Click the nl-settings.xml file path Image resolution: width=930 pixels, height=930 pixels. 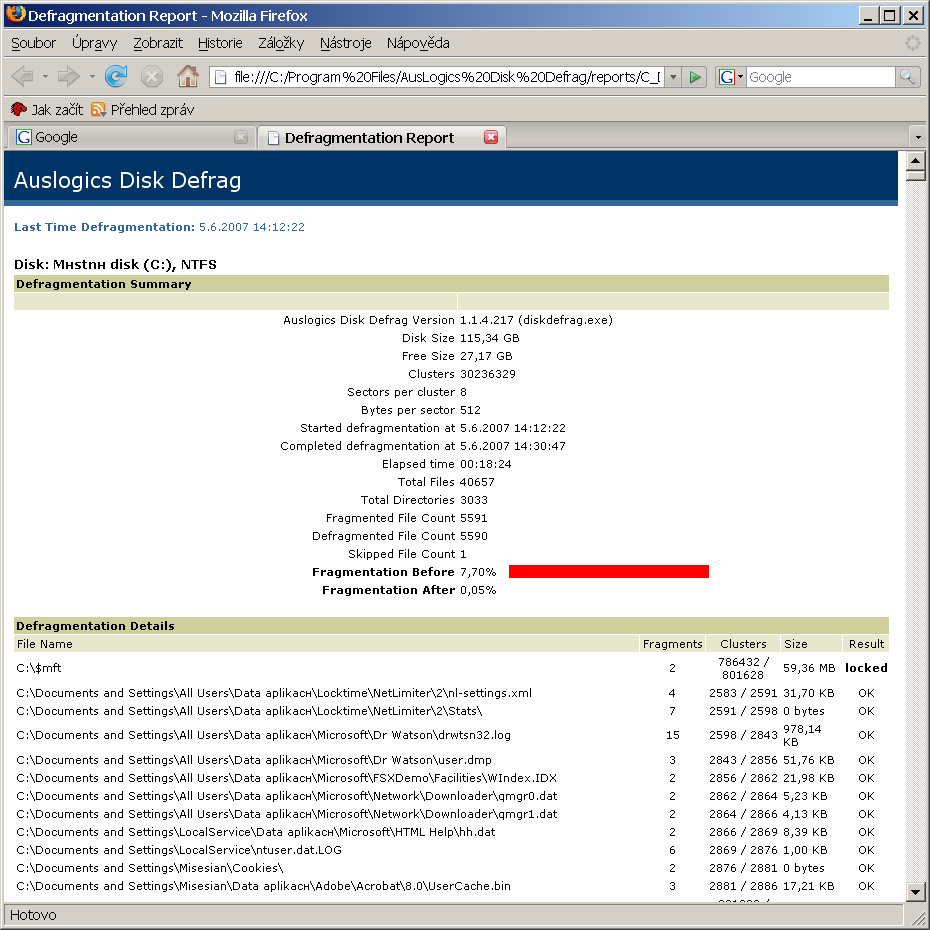pos(274,693)
